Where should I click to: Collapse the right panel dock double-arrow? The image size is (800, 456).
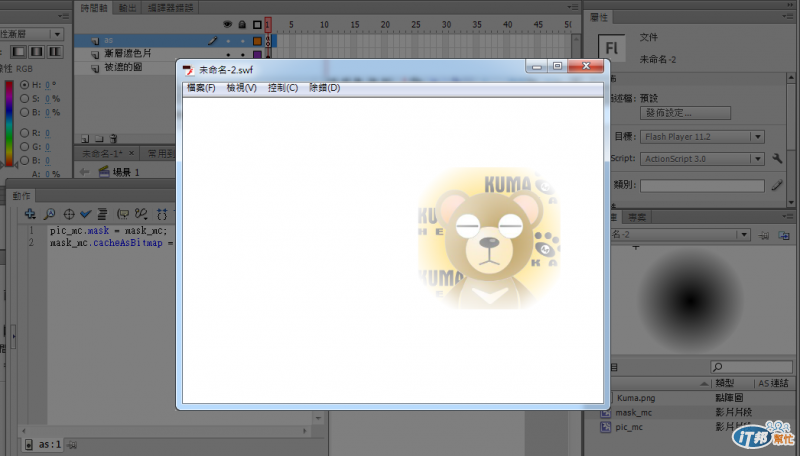click(790, 5)
